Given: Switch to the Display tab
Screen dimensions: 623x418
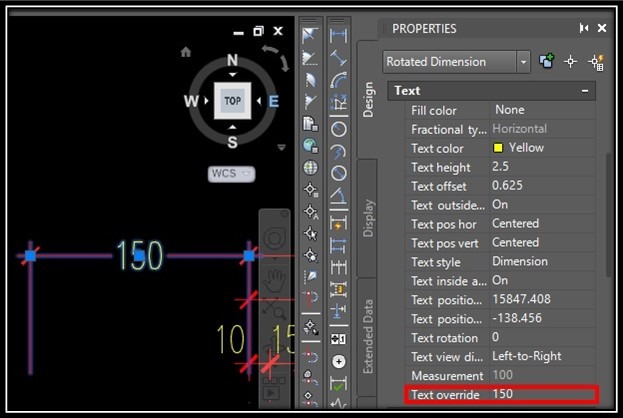Looking at the screenshot, I should pyautogui.click(x=368, y=218).
